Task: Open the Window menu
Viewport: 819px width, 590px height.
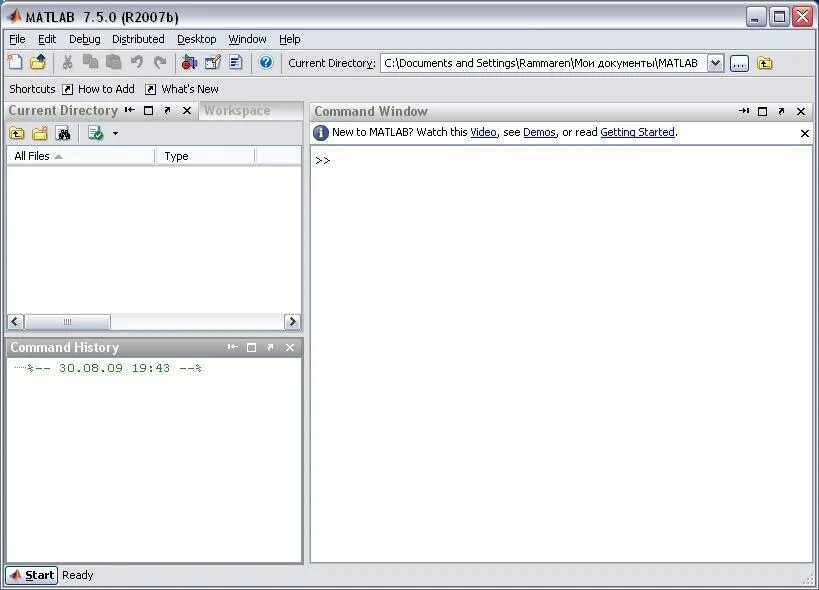Action: tap(247, 39)
